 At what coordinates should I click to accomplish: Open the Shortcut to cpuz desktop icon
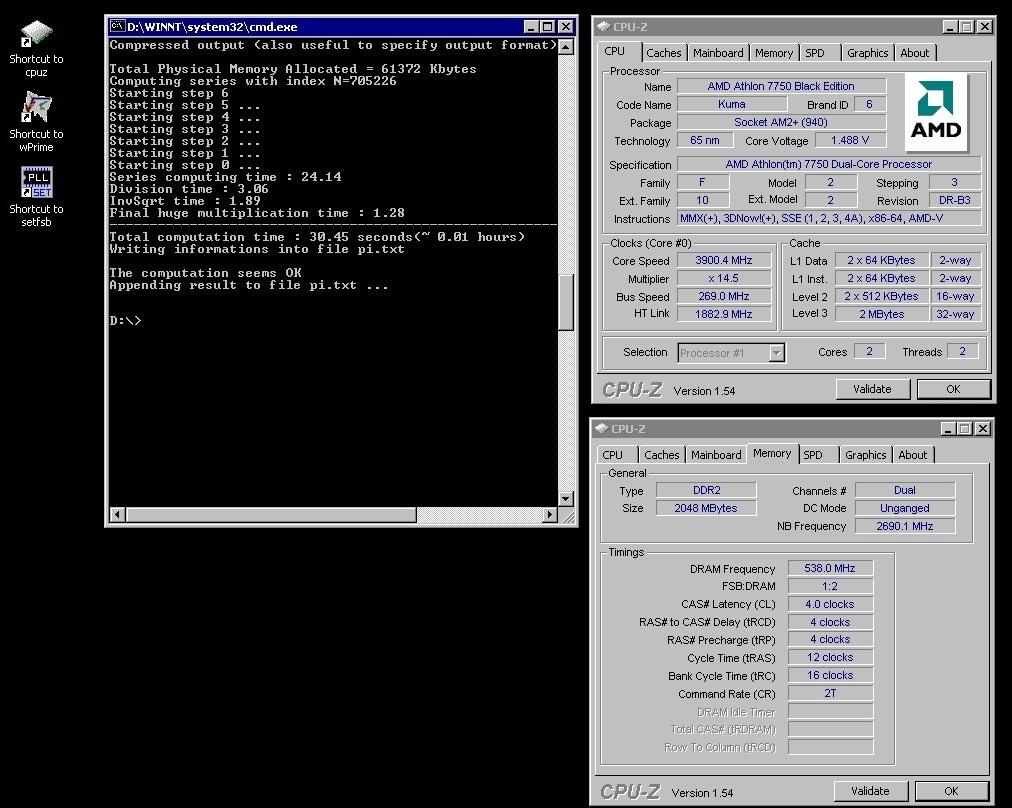(36, 48)
